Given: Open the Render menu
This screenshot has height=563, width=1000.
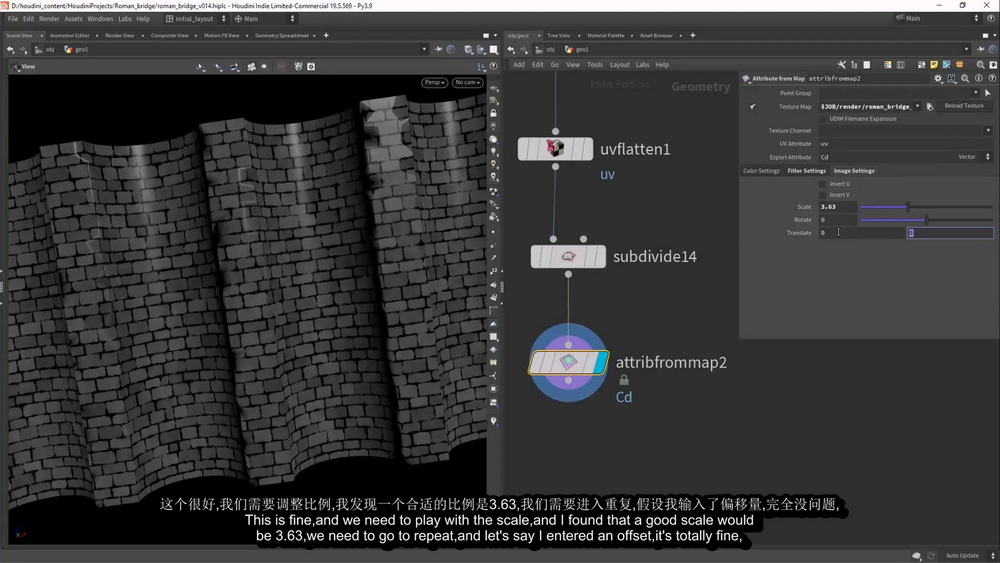Looking at the screenshot, I should 49,18.
